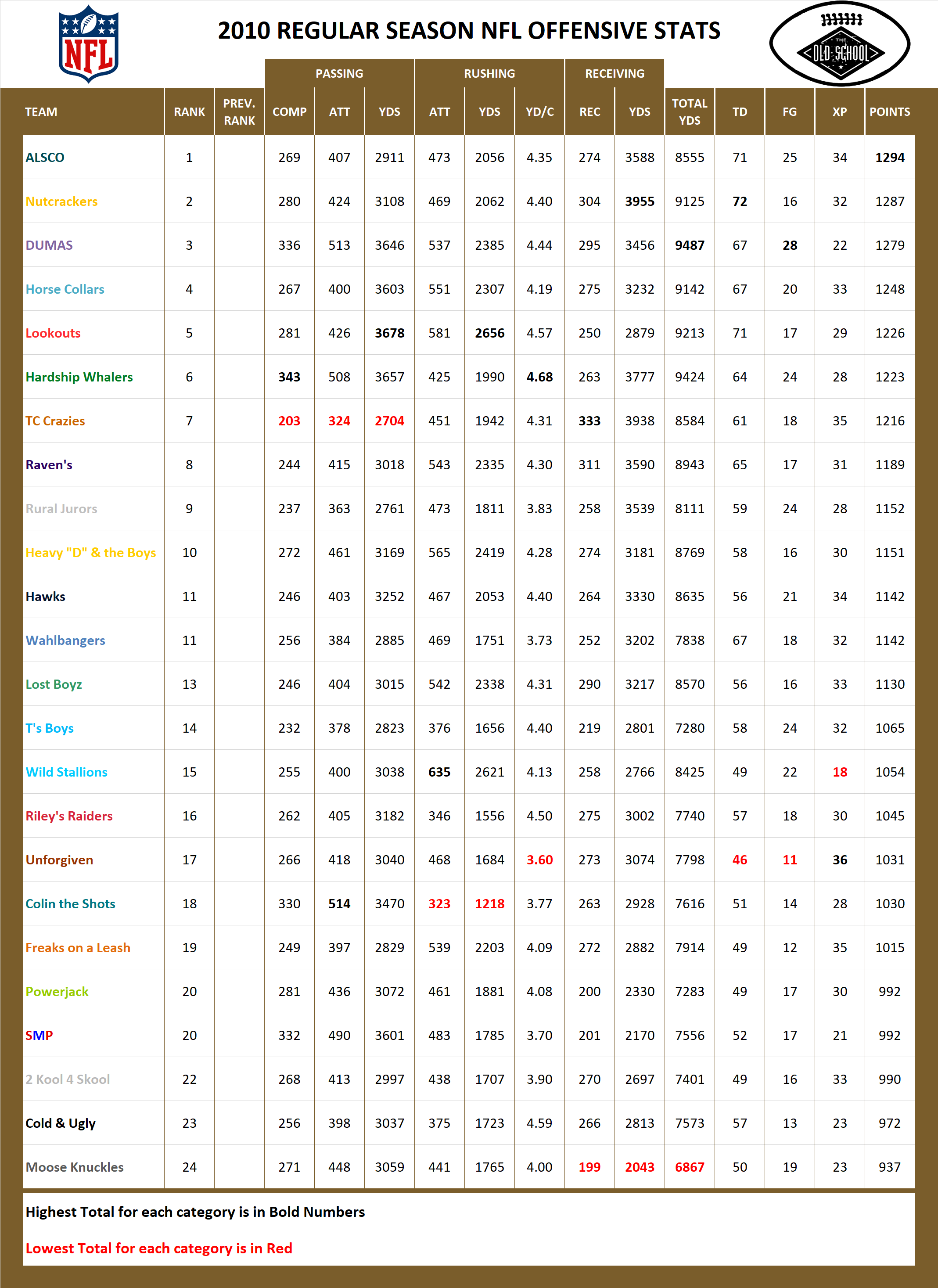Click the NFL shield logo
This screenshot has height=1288, width=938.
(x=88, y=43)
